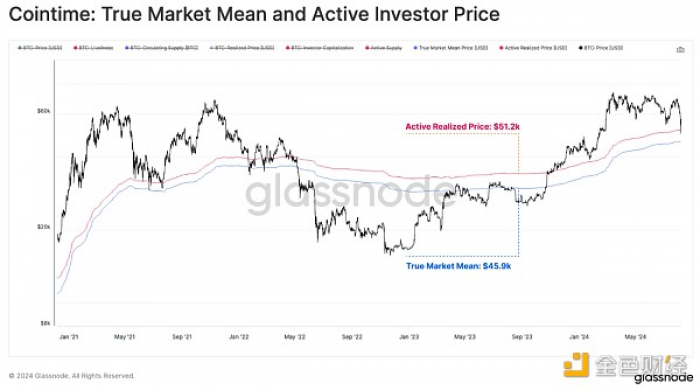The image size is (700, 390).
Task: Click the $60k y-axis label
Action: coord(44,111)
